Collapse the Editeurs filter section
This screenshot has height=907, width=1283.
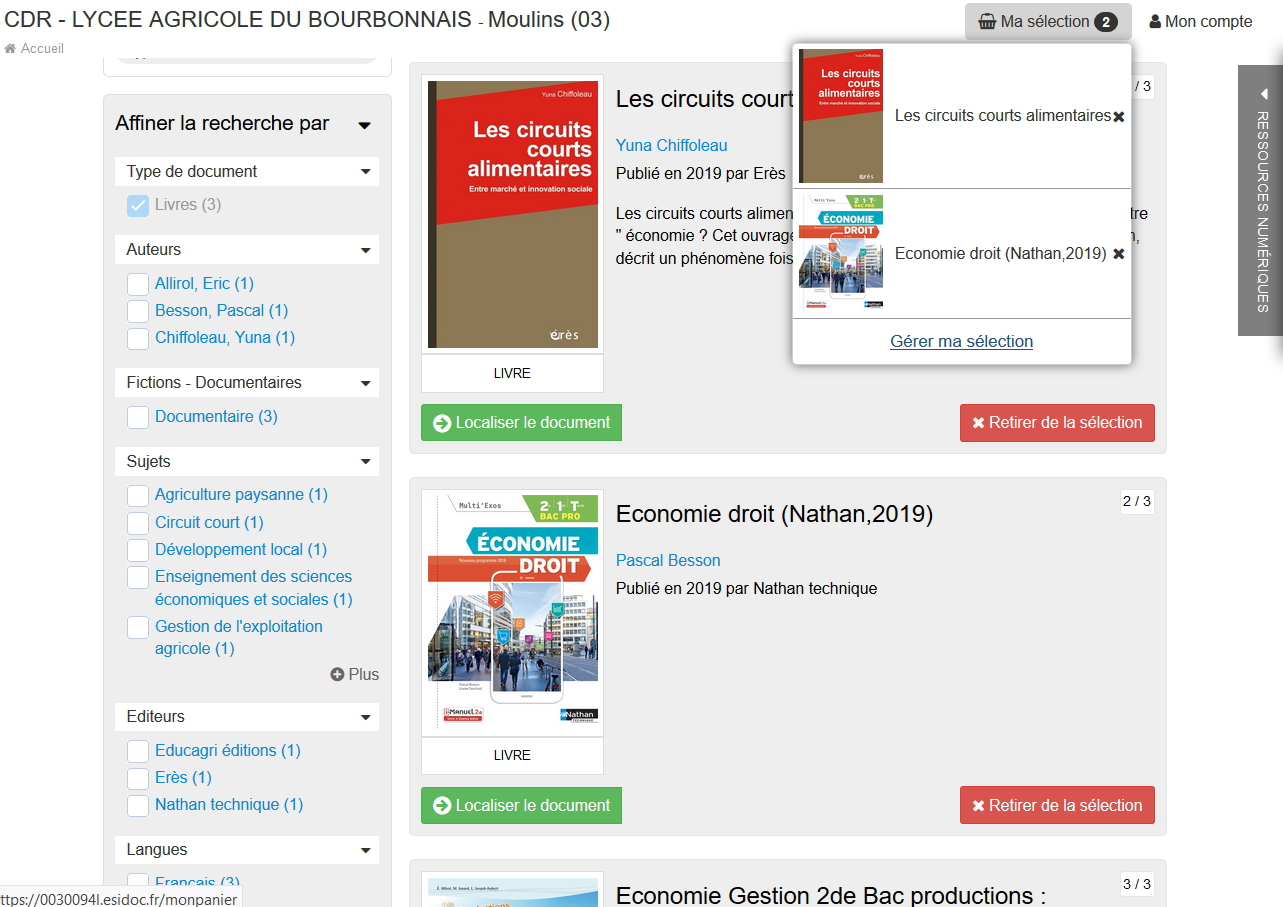366,717
